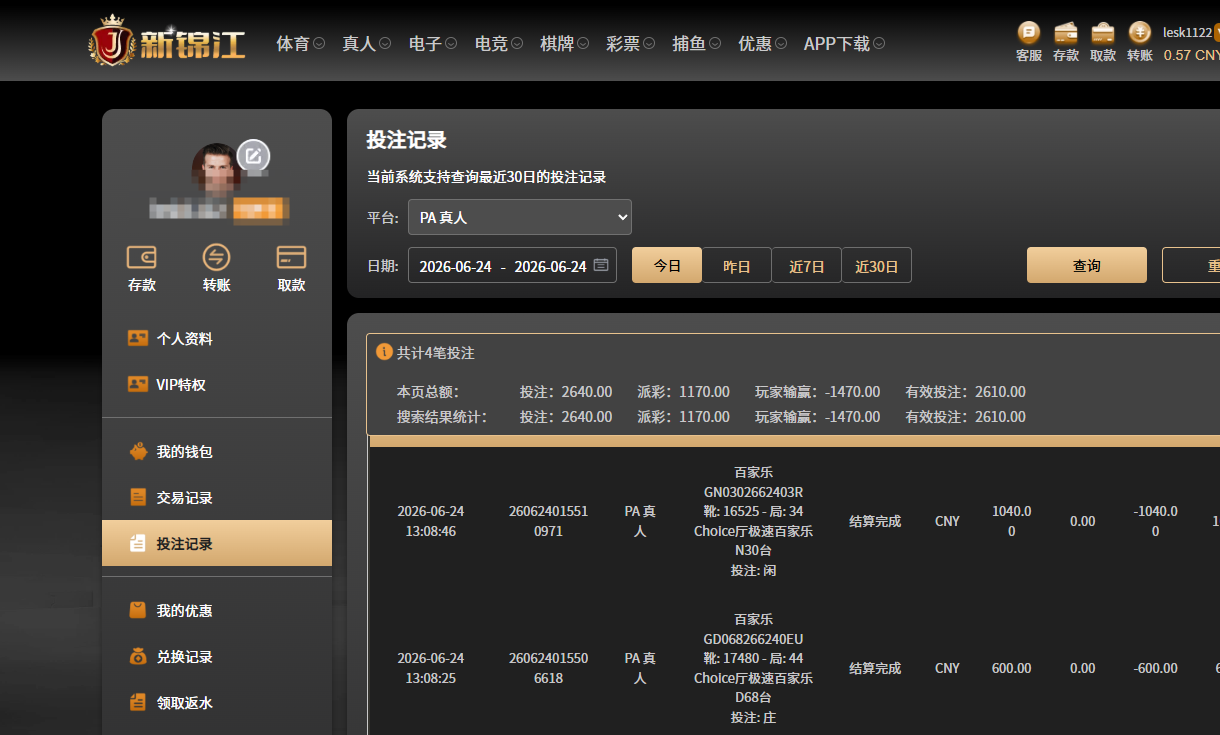This screenshot has height=735, width=1220.
Task: Open 转账 in sidebar quick actions
Action: click(x=216, y=269)
